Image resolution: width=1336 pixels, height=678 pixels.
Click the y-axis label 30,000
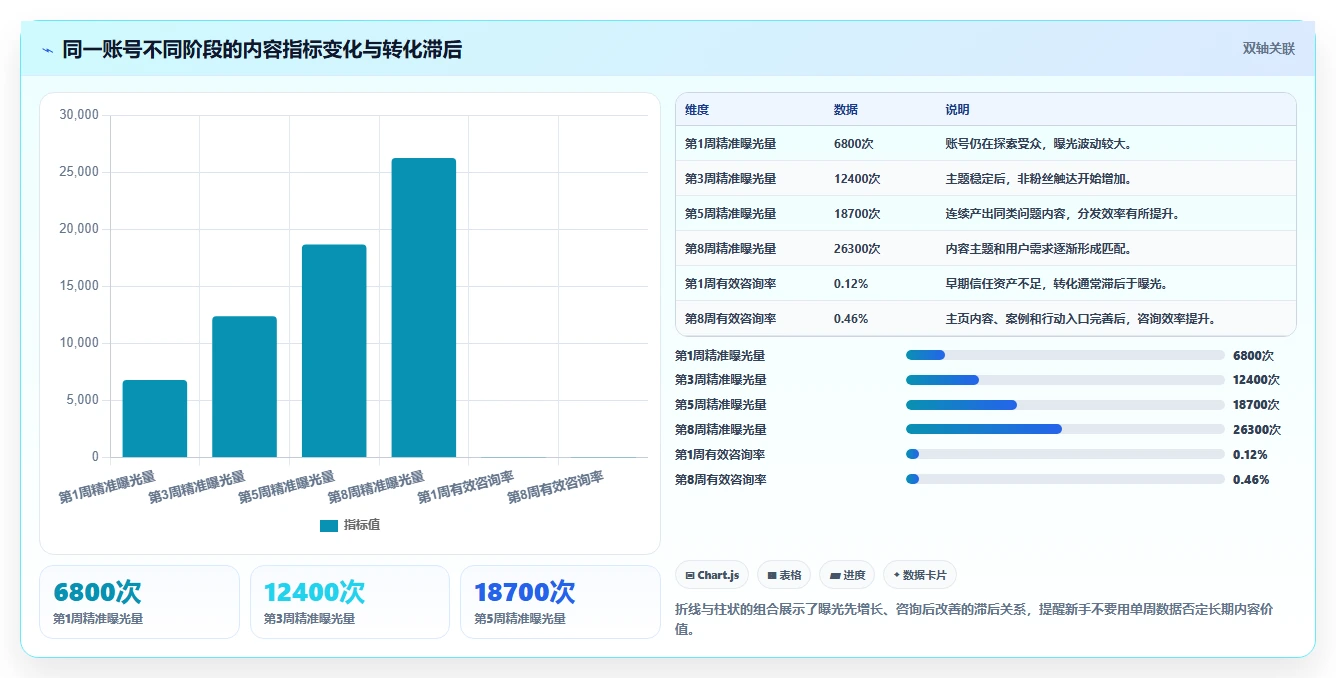pyautogui.click(x=79, y=115)
